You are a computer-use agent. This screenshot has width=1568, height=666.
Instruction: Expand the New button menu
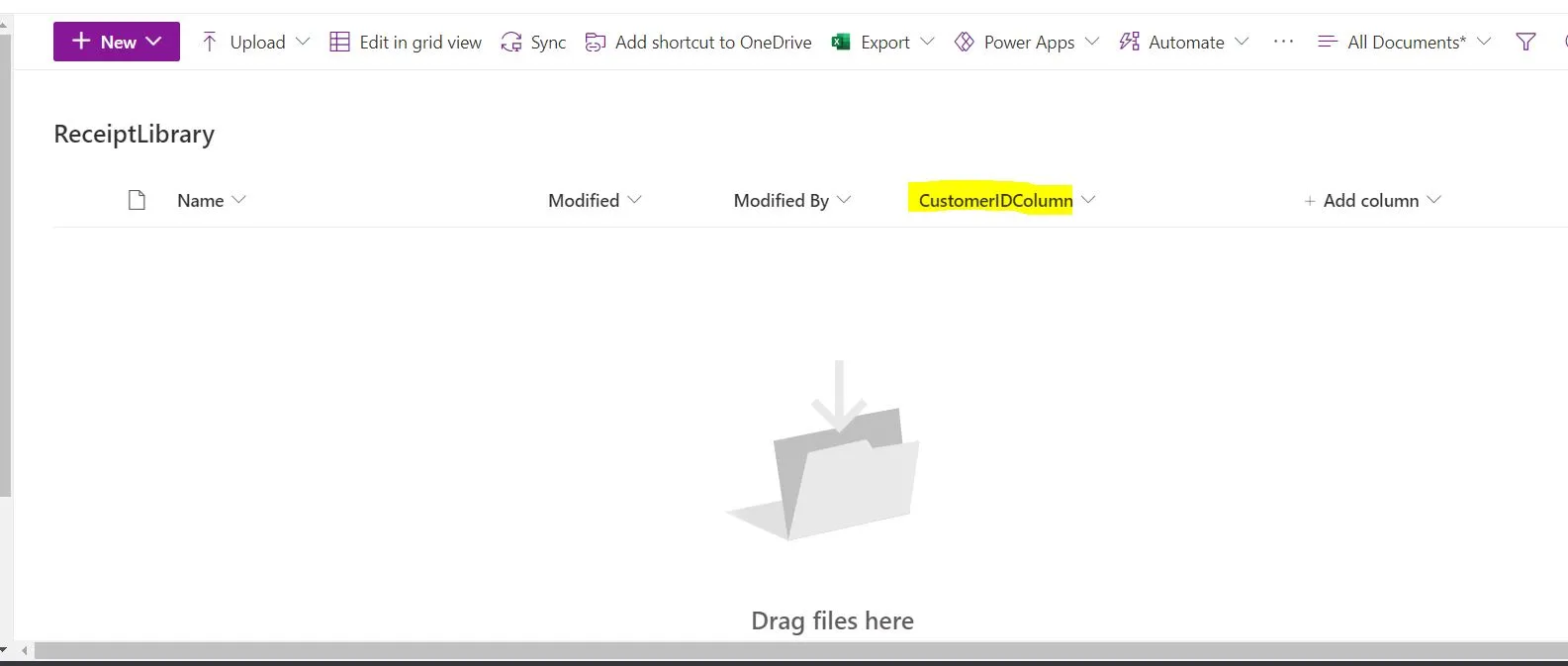153,42
